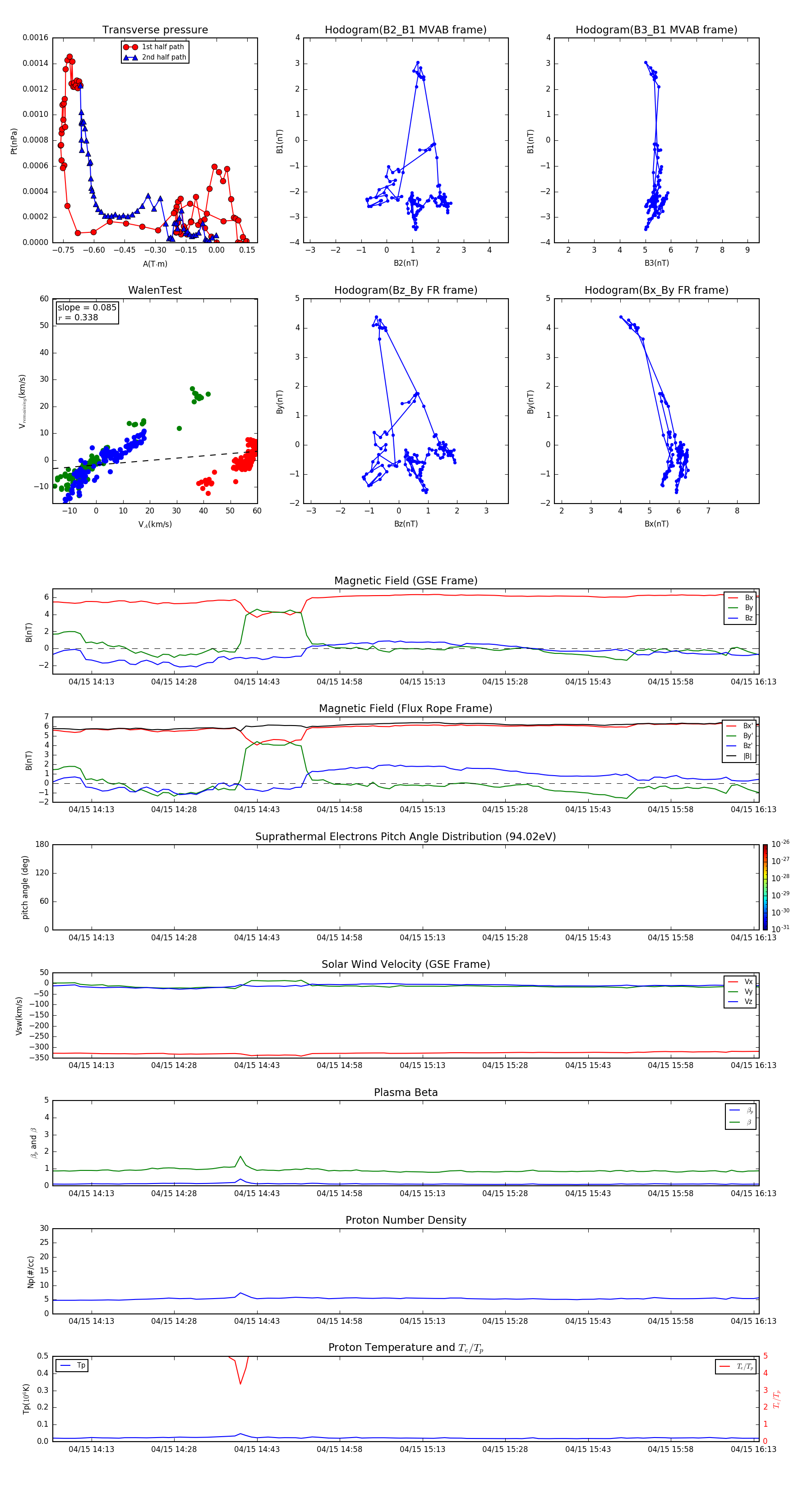
Task: Click the "Magnetic Field (Flux Rope Frame)" title
Action: pos(406,709)
